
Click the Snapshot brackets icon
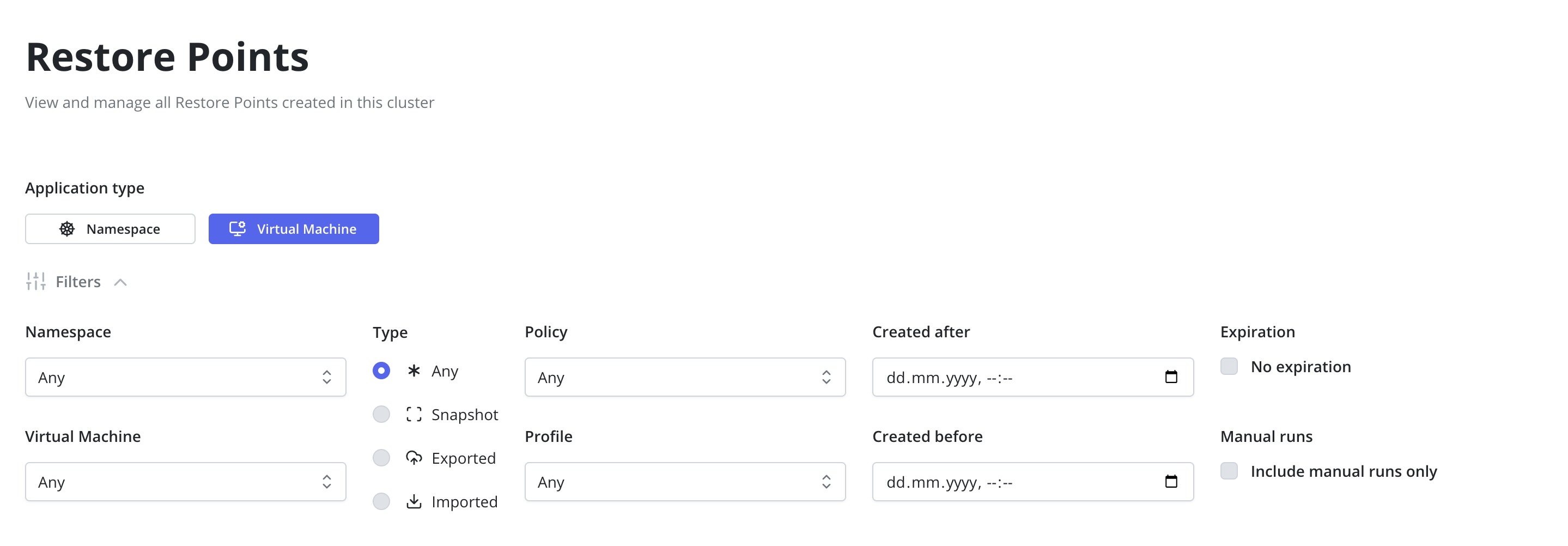(414, 415)
